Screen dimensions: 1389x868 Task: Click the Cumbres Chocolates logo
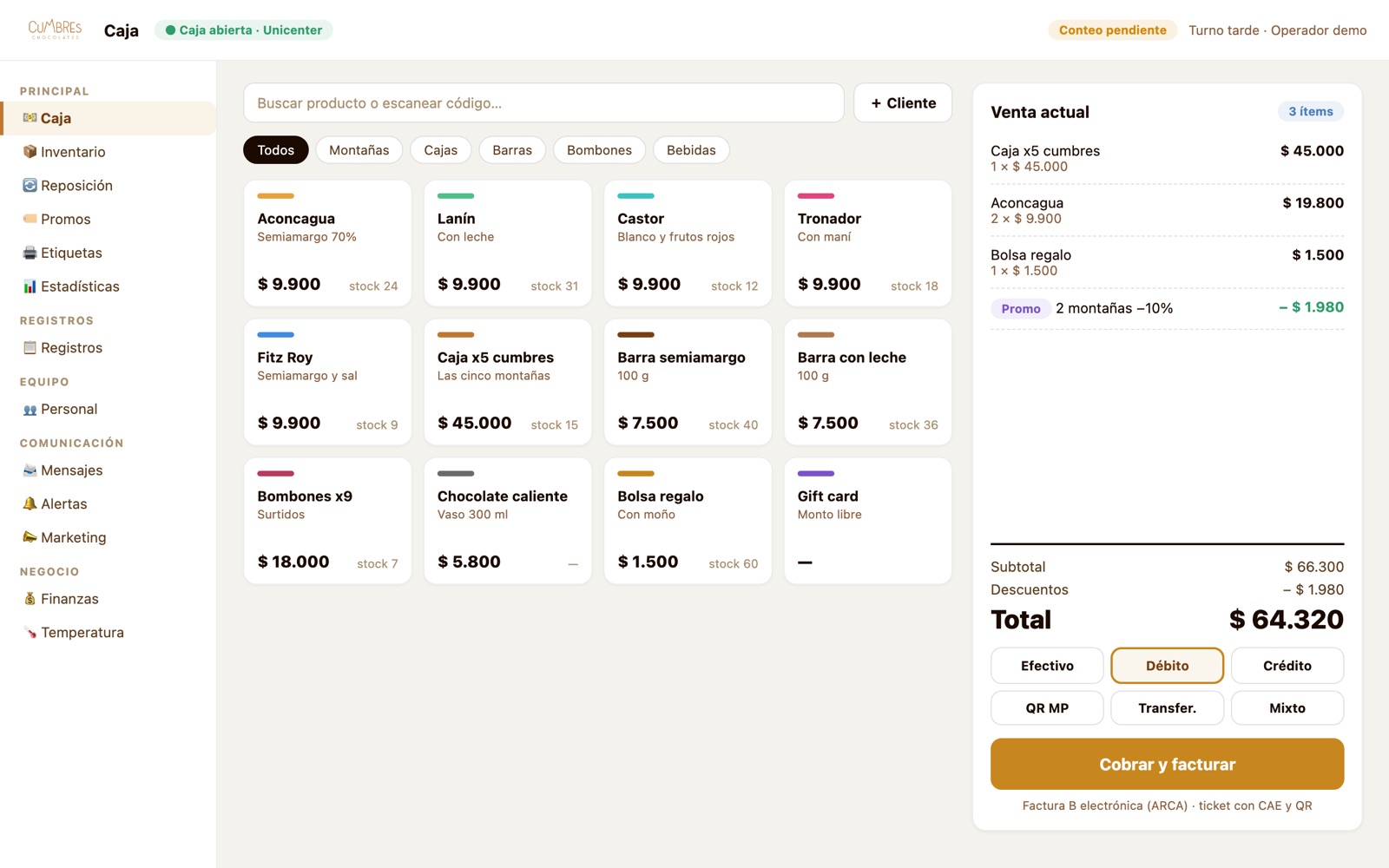point(55,30)
